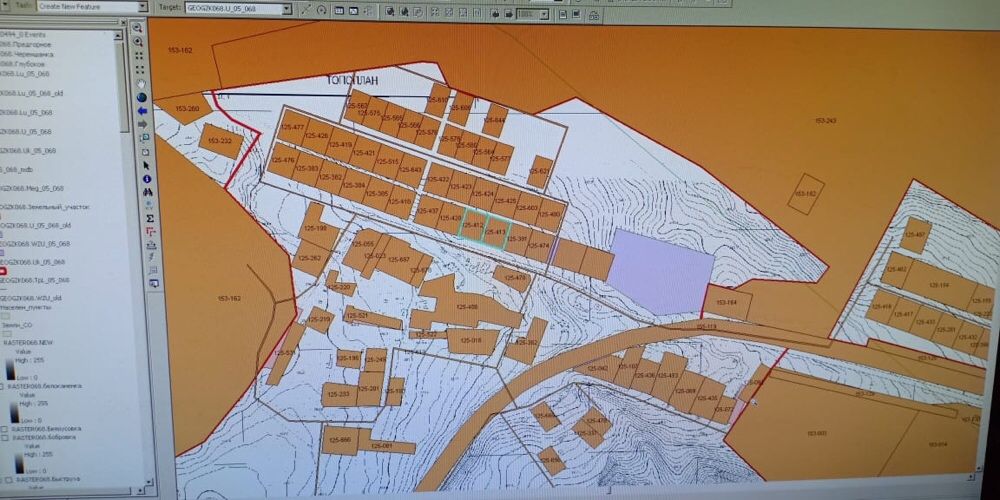Choose the Sketch pencil tool
This screenshot has width=1000, height=500.
pyautogui.click(x=306, y=10)
